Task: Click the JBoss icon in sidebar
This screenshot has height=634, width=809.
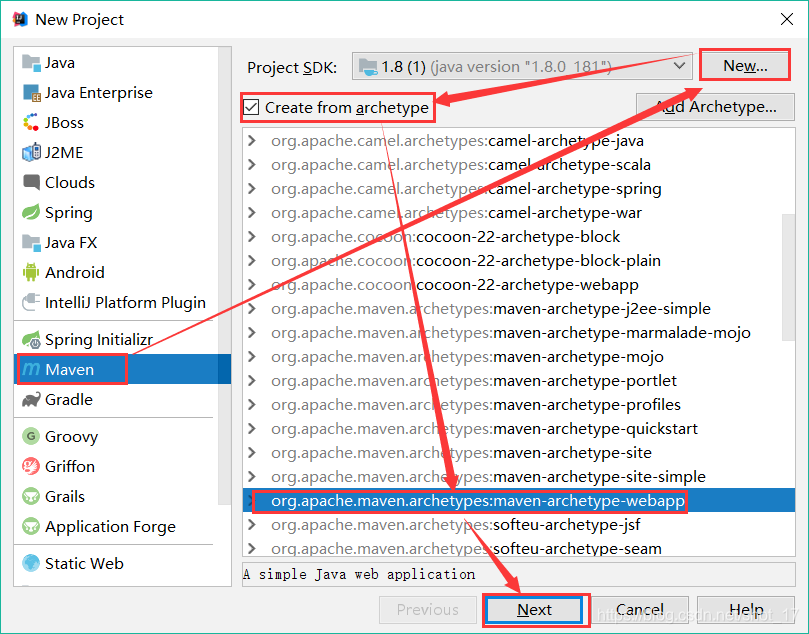Action: [x=31, y=123]
